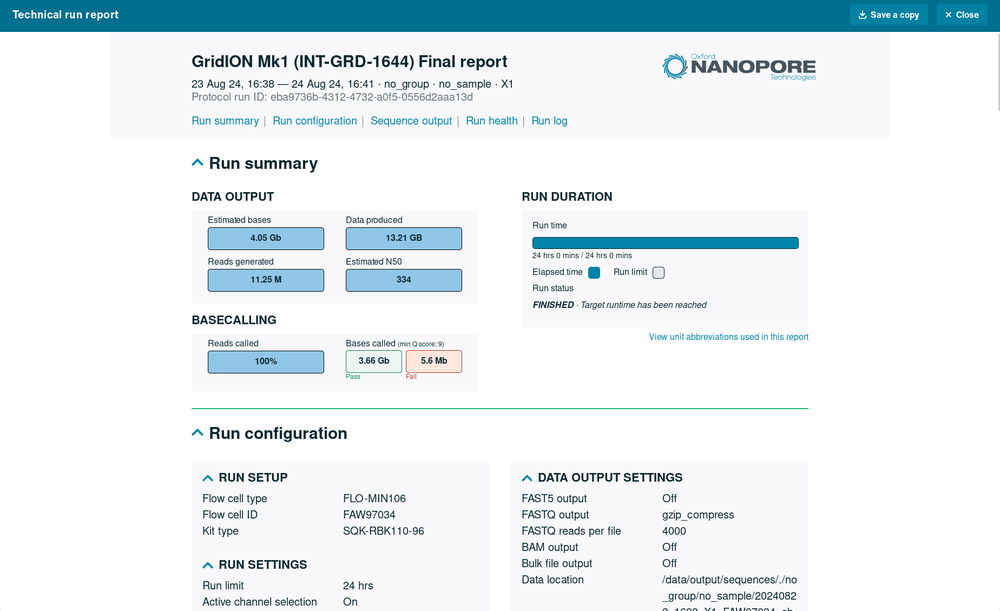
Task: View unit abbreviations used in this report
Action: [x=728, y=337]
